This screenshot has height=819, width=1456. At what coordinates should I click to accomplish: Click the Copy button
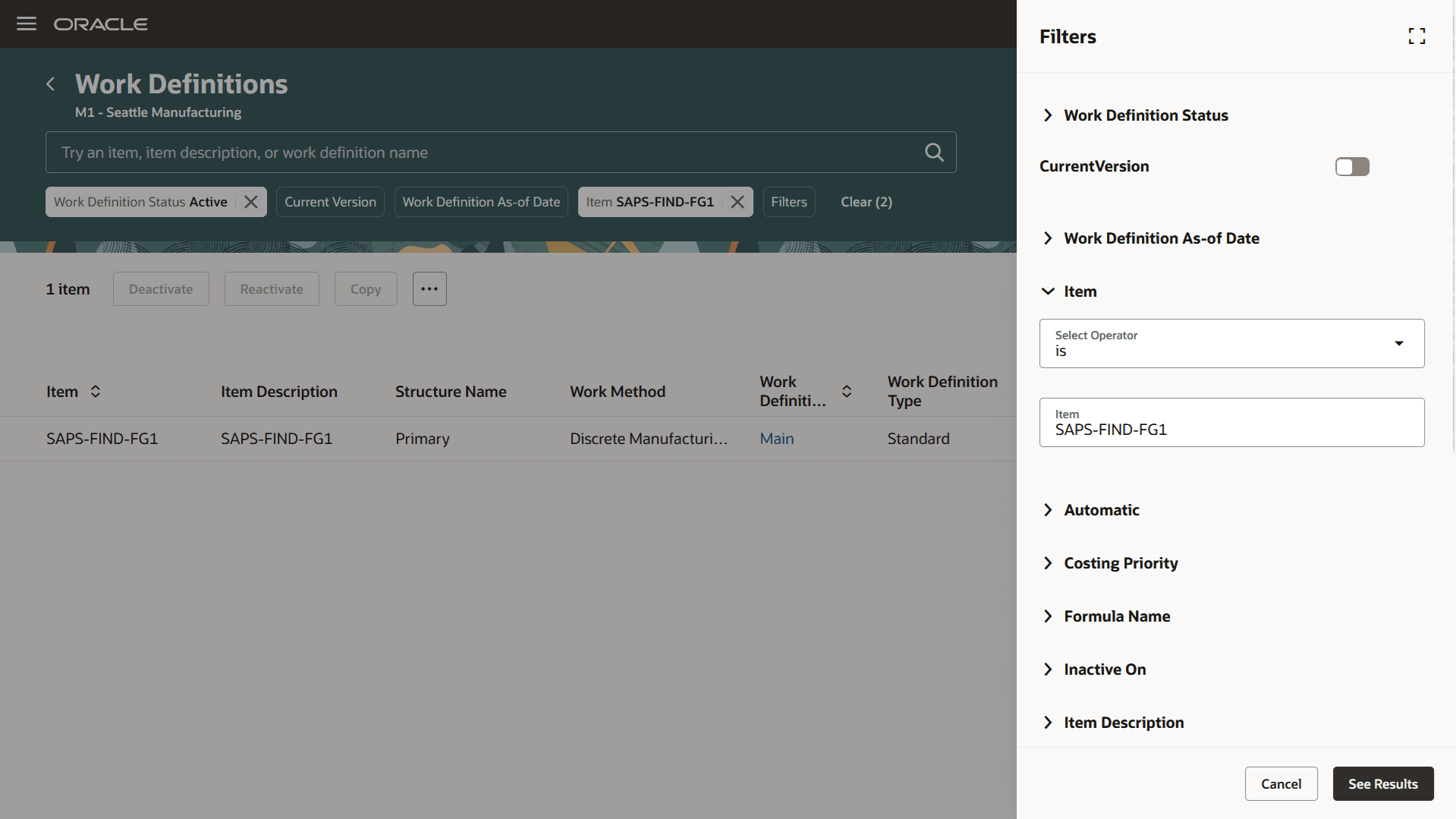[x=366, y=289]
